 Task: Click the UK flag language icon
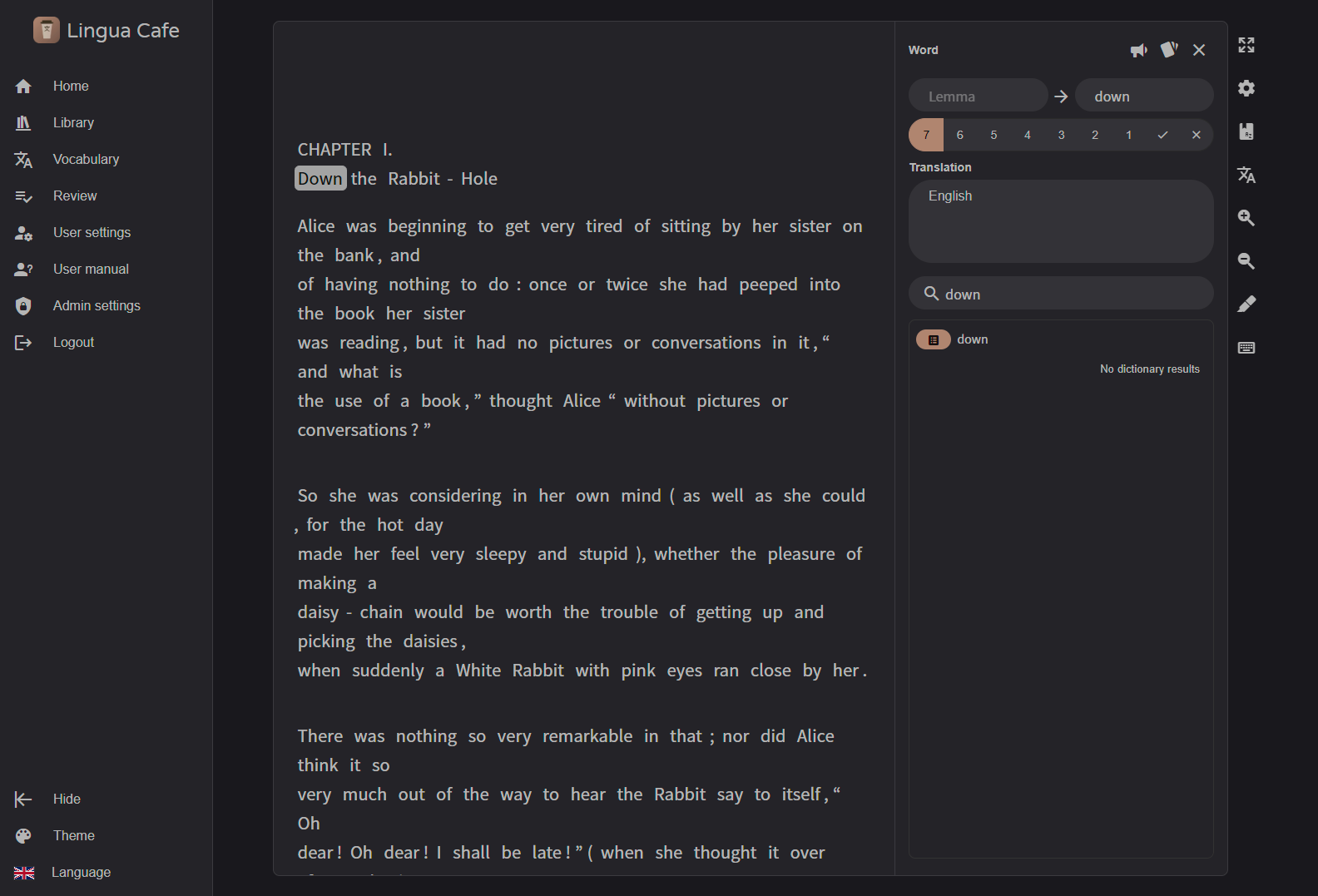pos(24,873)
